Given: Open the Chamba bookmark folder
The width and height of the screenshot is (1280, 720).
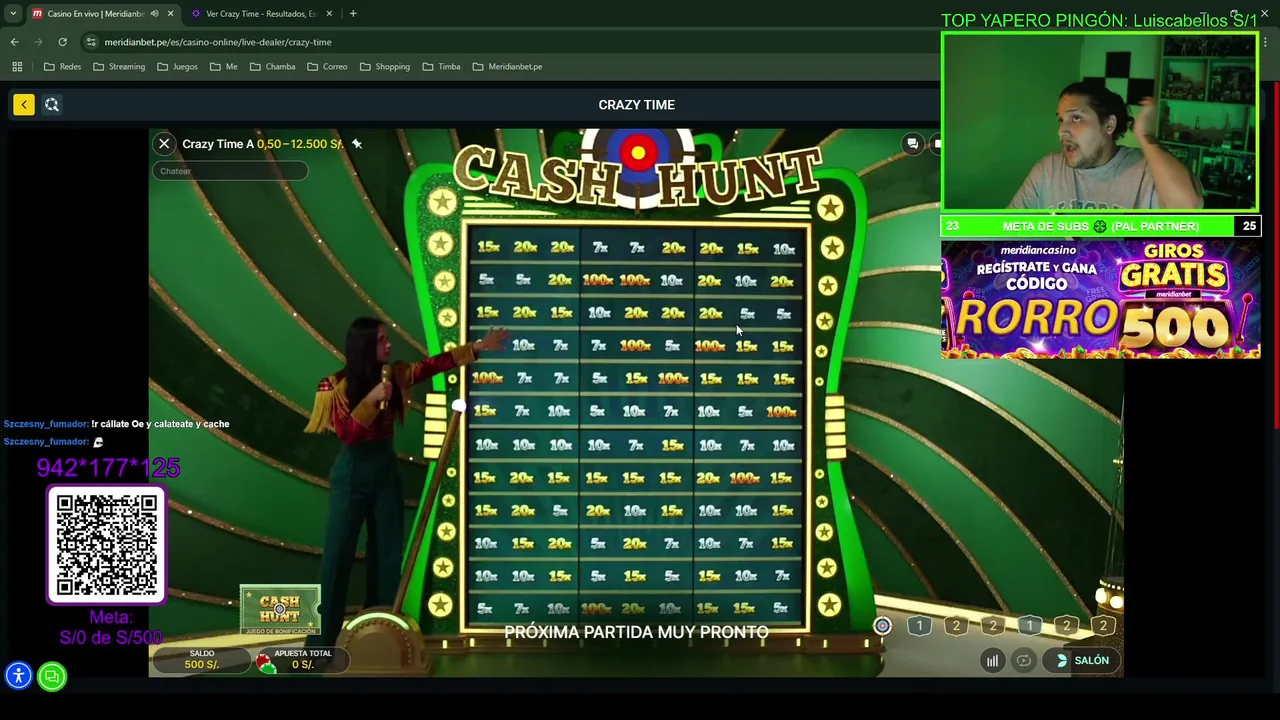Looking at the screenshot, I should pyautogui.click(x=272, y=67).
